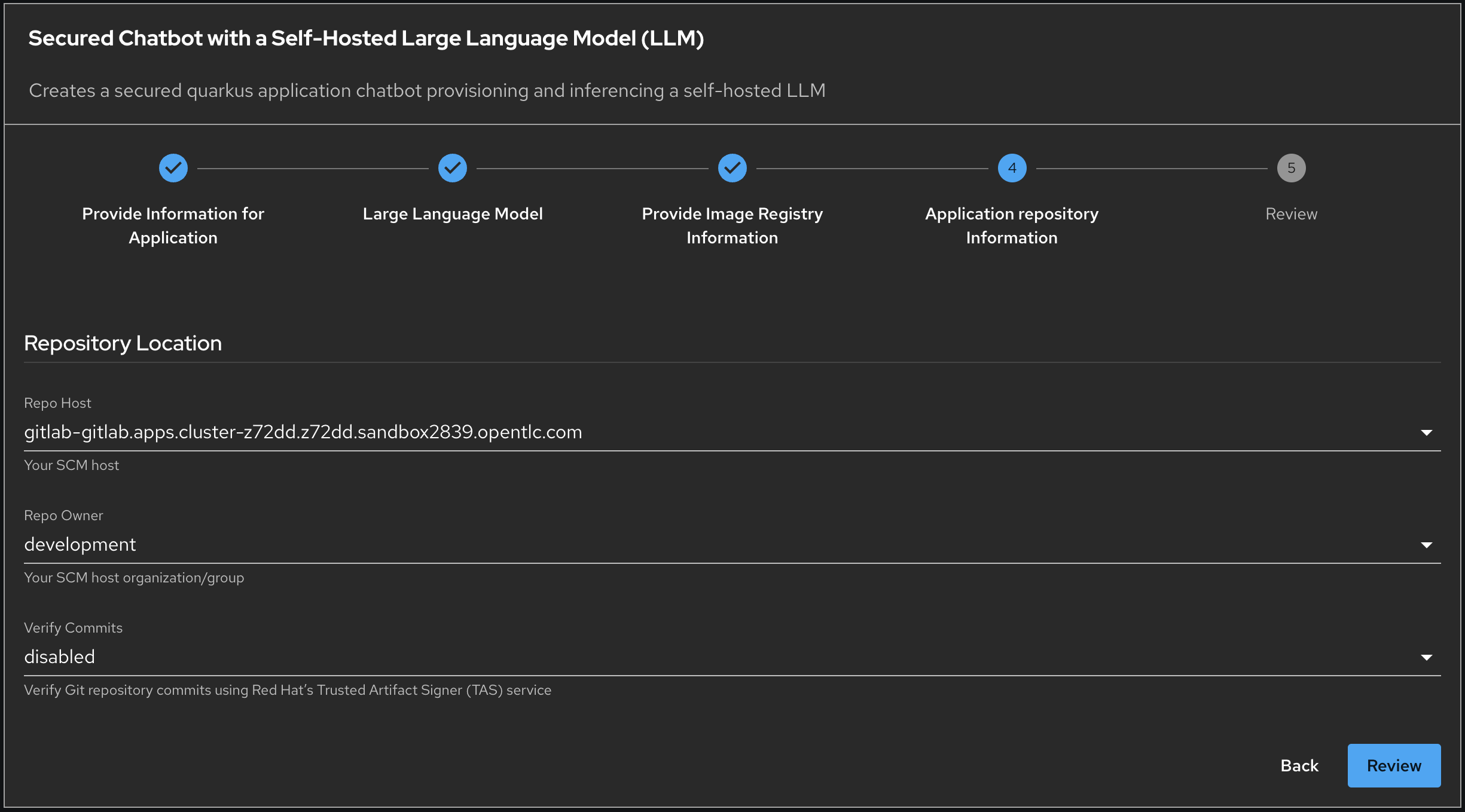Viewport: 1465px width, 812px height.
Task: Click the Repo Owner dropdown arrow icon
Action: coord(1427,545)
